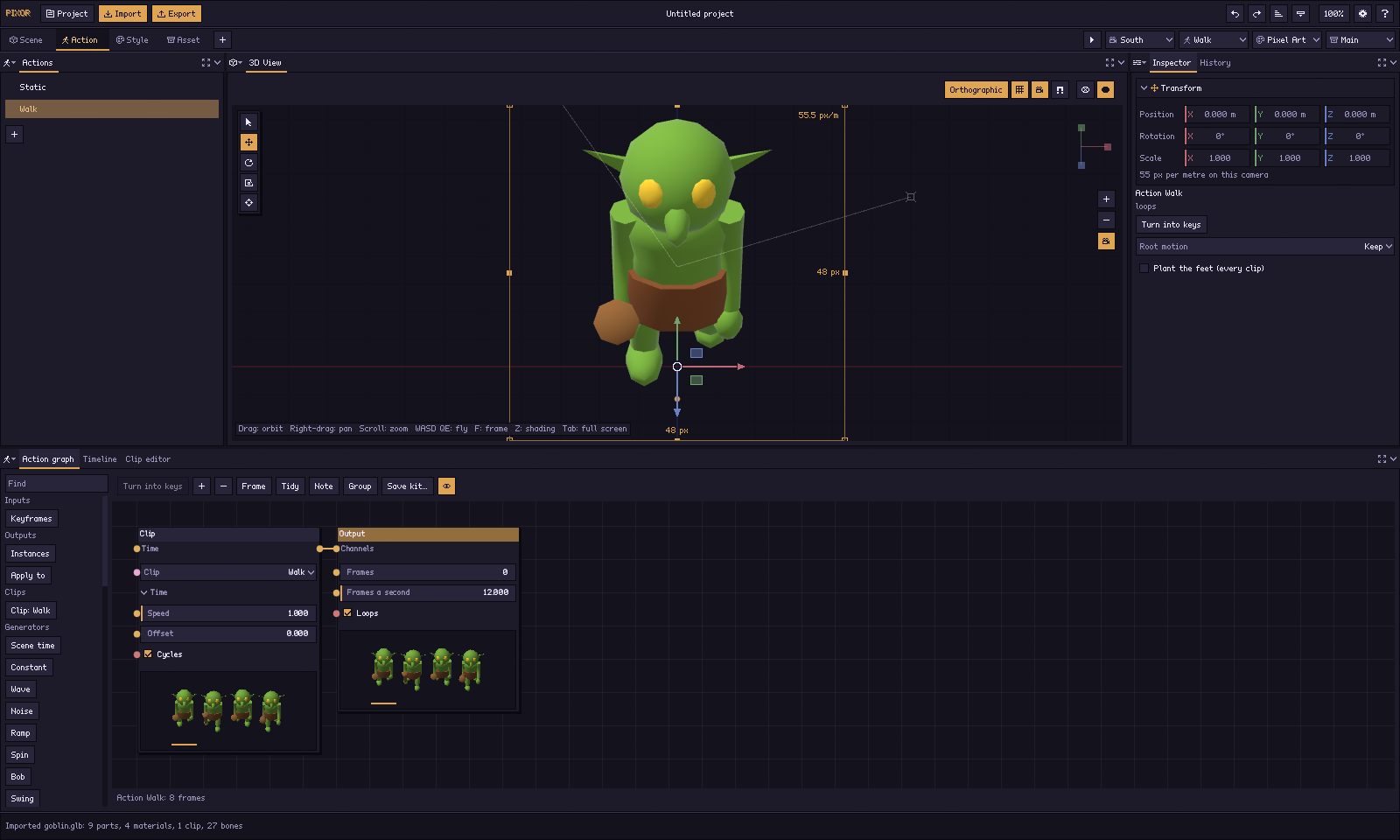Viewport: 1400px width, 840px height.
Task: Activate the move tool in the viewport toolbar
Action: [x=248, y=143]
